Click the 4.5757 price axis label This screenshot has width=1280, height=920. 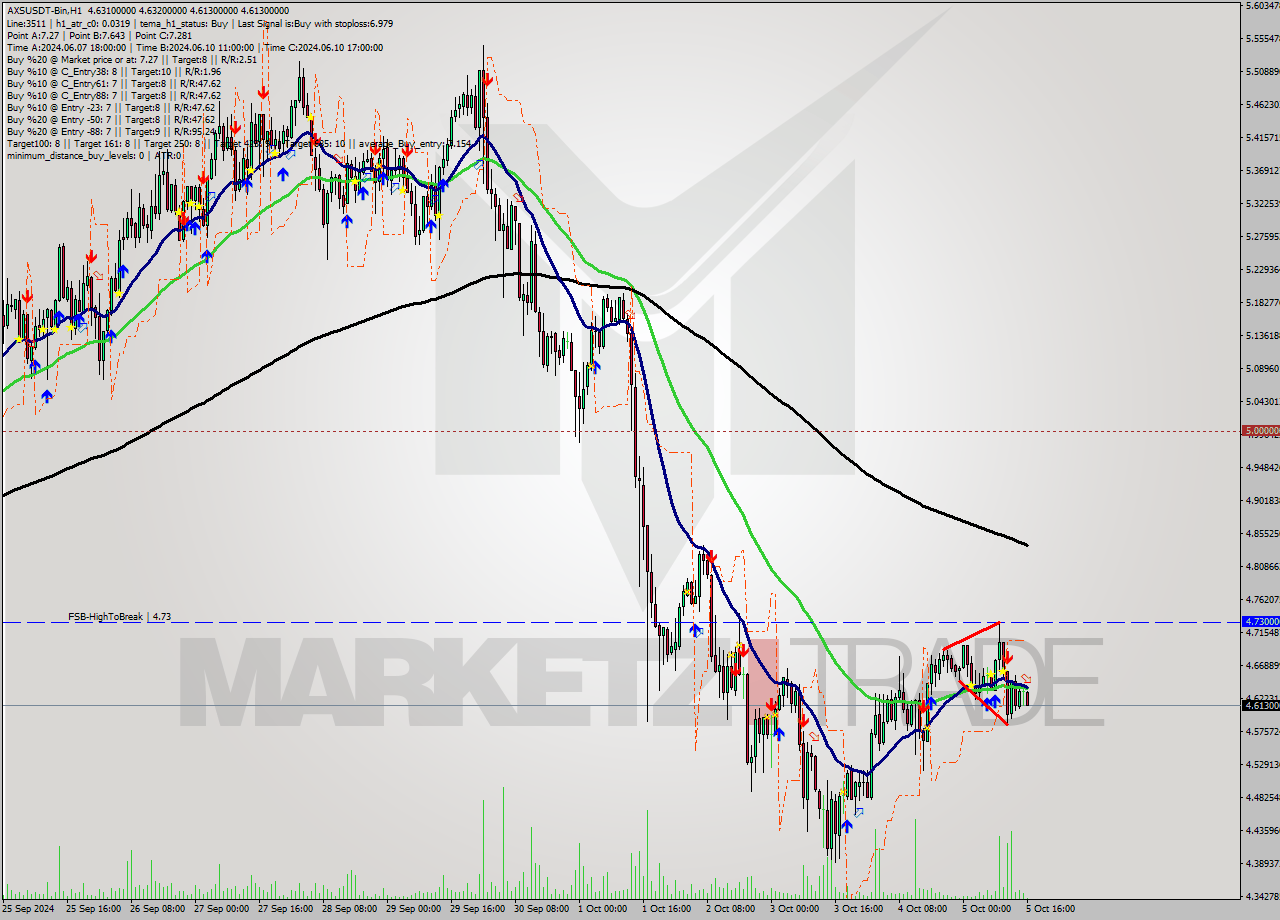point(1261,731)
